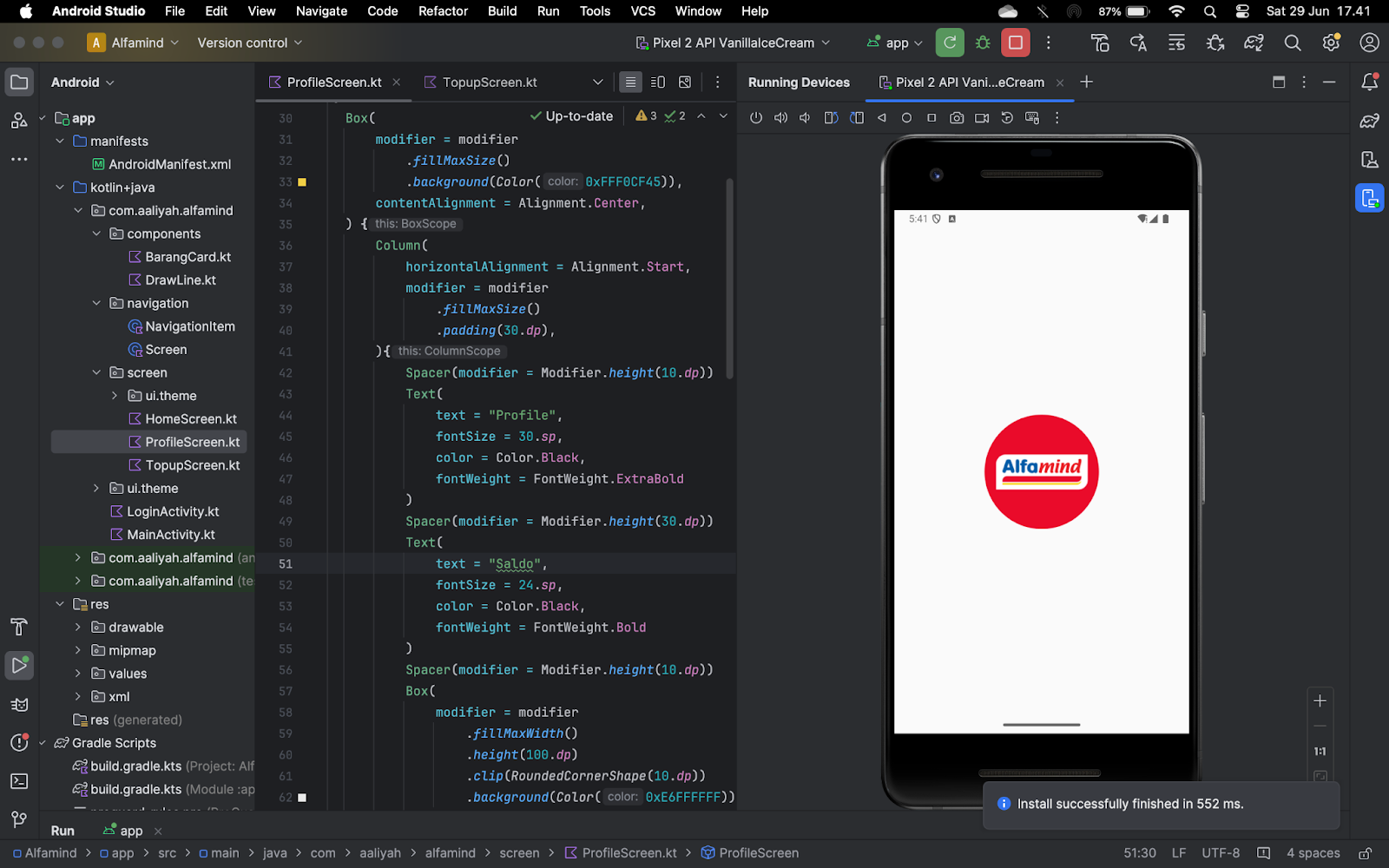
Task: Click color swatch on line 33 gutter
Action: pos(302,182)
